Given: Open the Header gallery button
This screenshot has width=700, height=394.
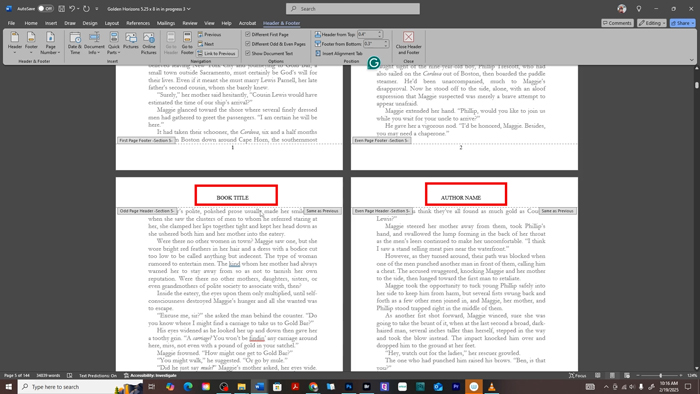Looking at the screenshot, I should [15, 43].
